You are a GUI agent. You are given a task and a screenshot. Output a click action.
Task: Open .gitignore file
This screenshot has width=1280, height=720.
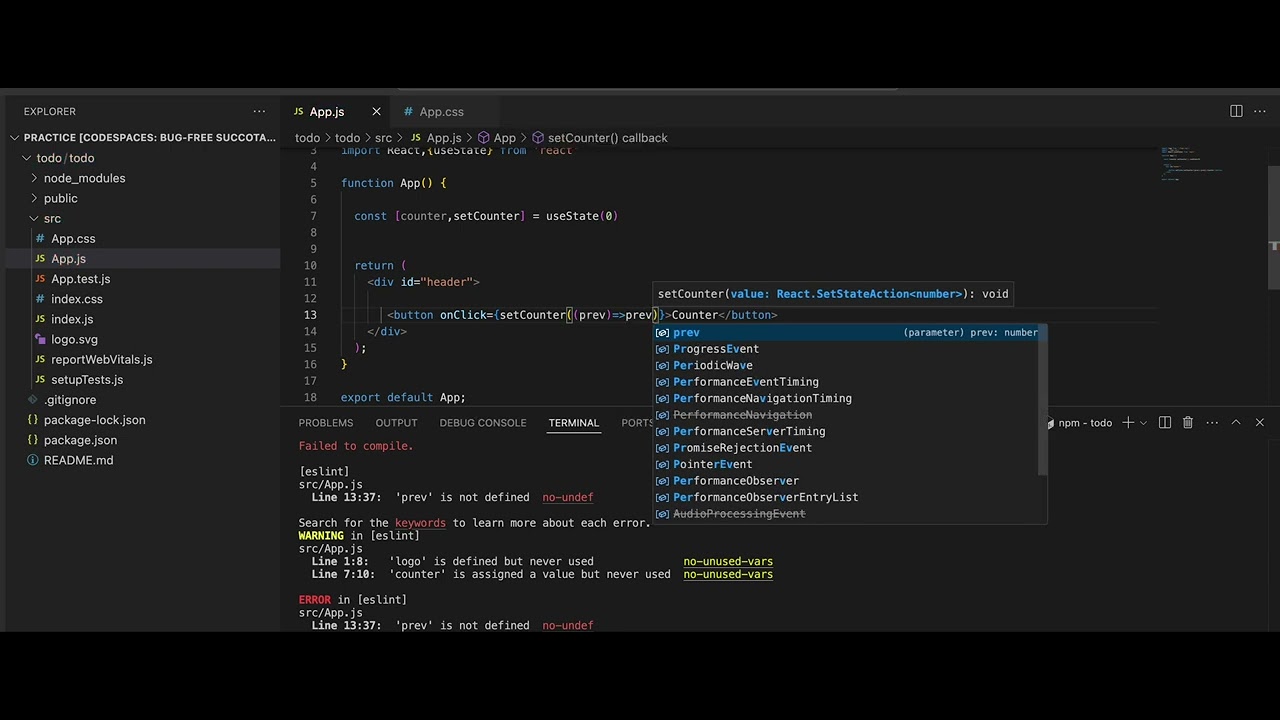point(70,400)
